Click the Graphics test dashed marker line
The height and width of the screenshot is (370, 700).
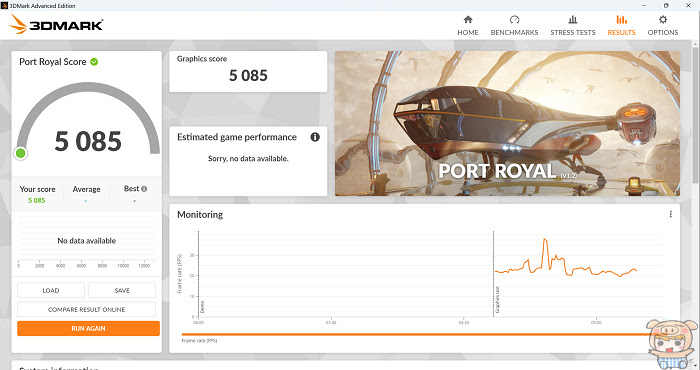pyautogui.click(x=493, y=273)
